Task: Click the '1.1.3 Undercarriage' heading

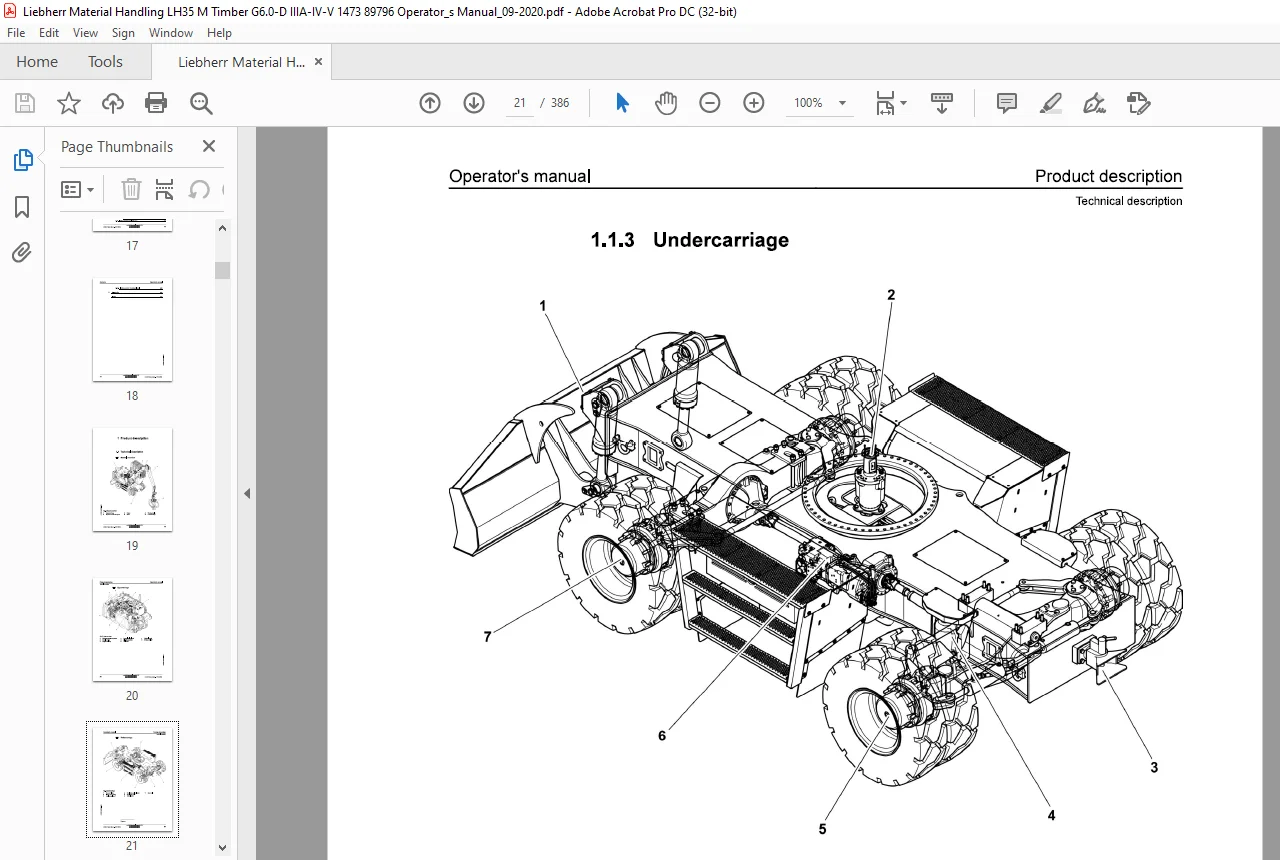Action: pyautogui.click(x=689, y=240)
